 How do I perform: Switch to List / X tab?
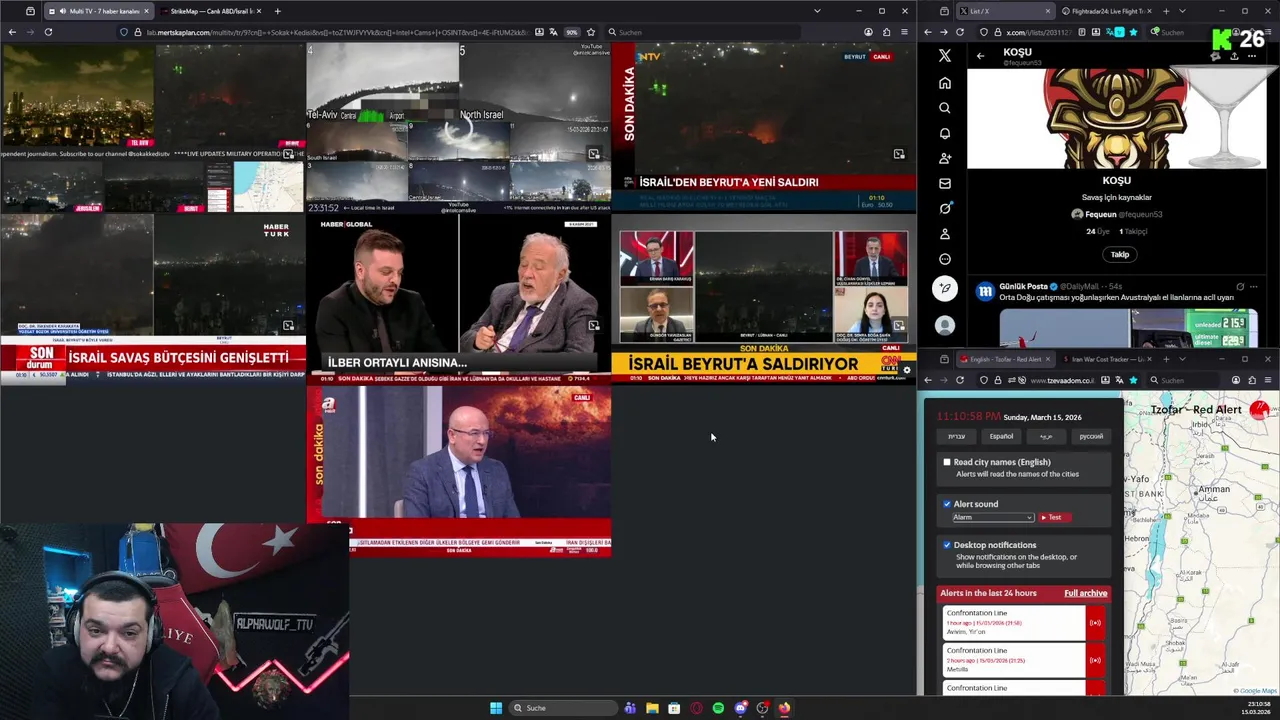1005,11
